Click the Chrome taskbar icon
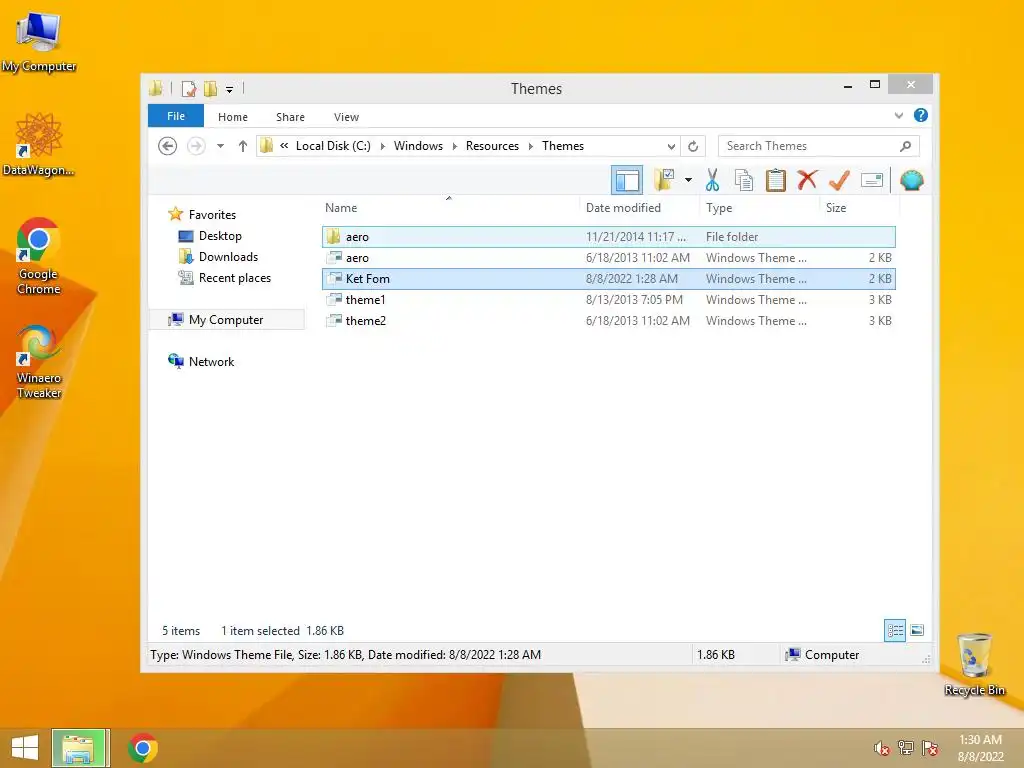 click(143, 748)
